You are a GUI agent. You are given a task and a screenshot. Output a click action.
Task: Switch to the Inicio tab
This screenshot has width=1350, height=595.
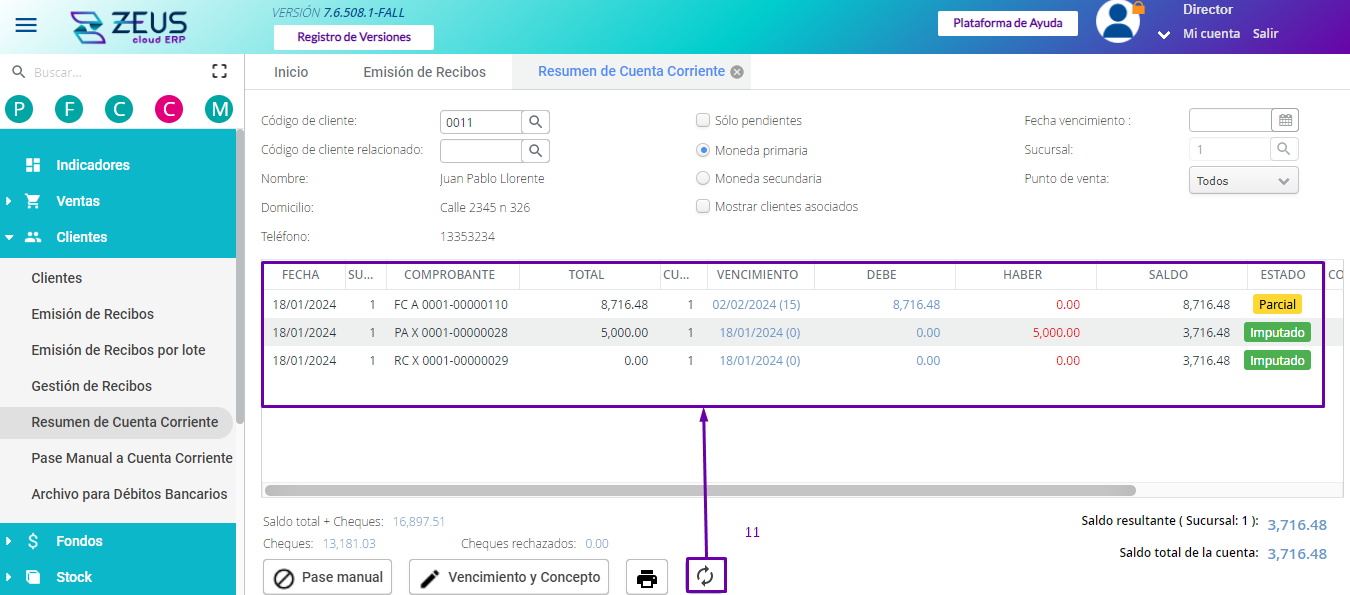291,72
